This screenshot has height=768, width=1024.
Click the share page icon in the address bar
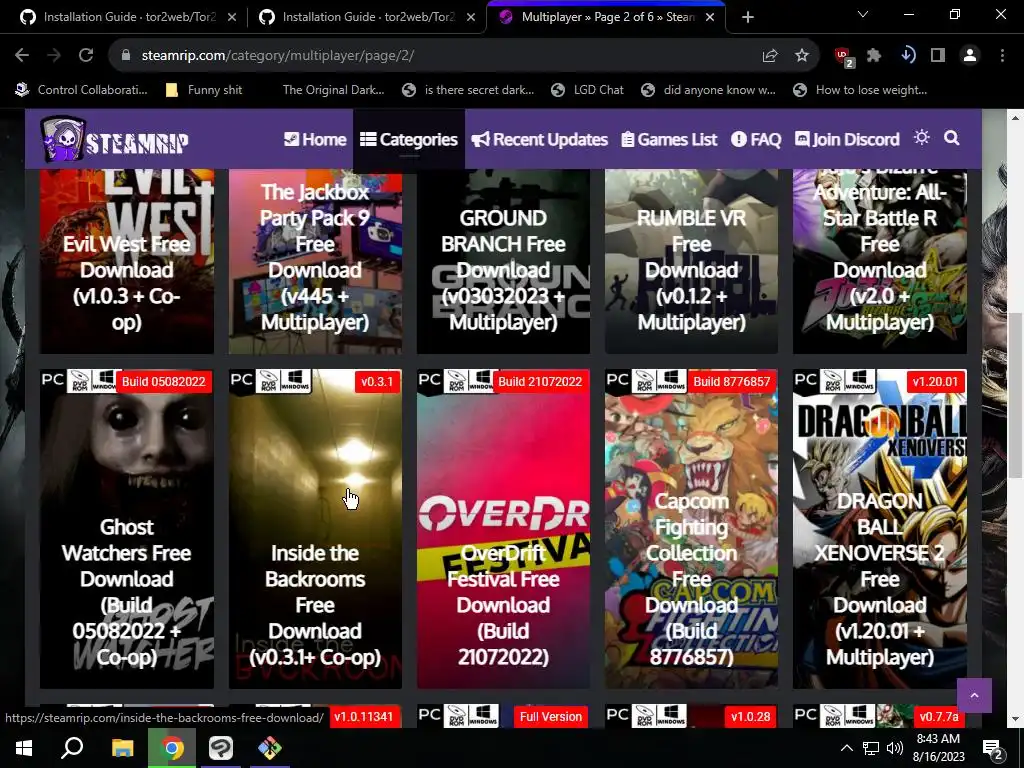tap(770, 56)
